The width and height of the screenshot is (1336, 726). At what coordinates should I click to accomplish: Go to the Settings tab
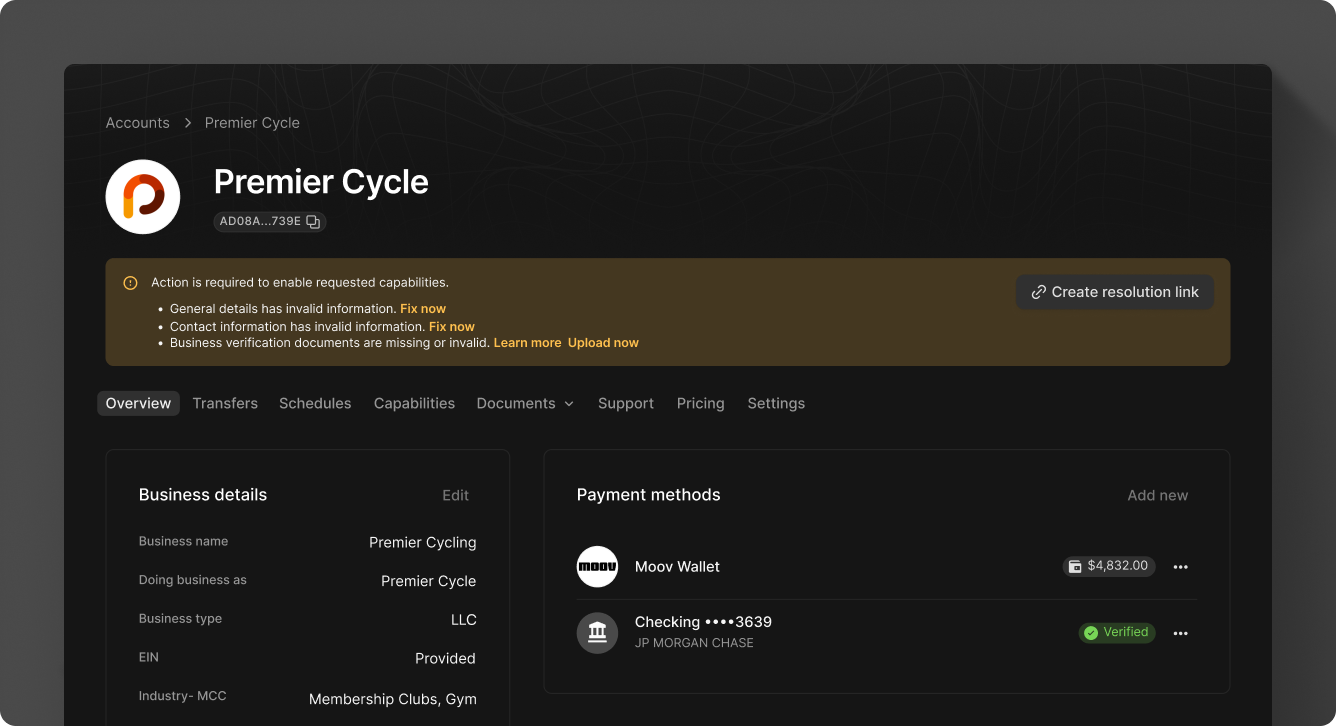pos(776,403)
